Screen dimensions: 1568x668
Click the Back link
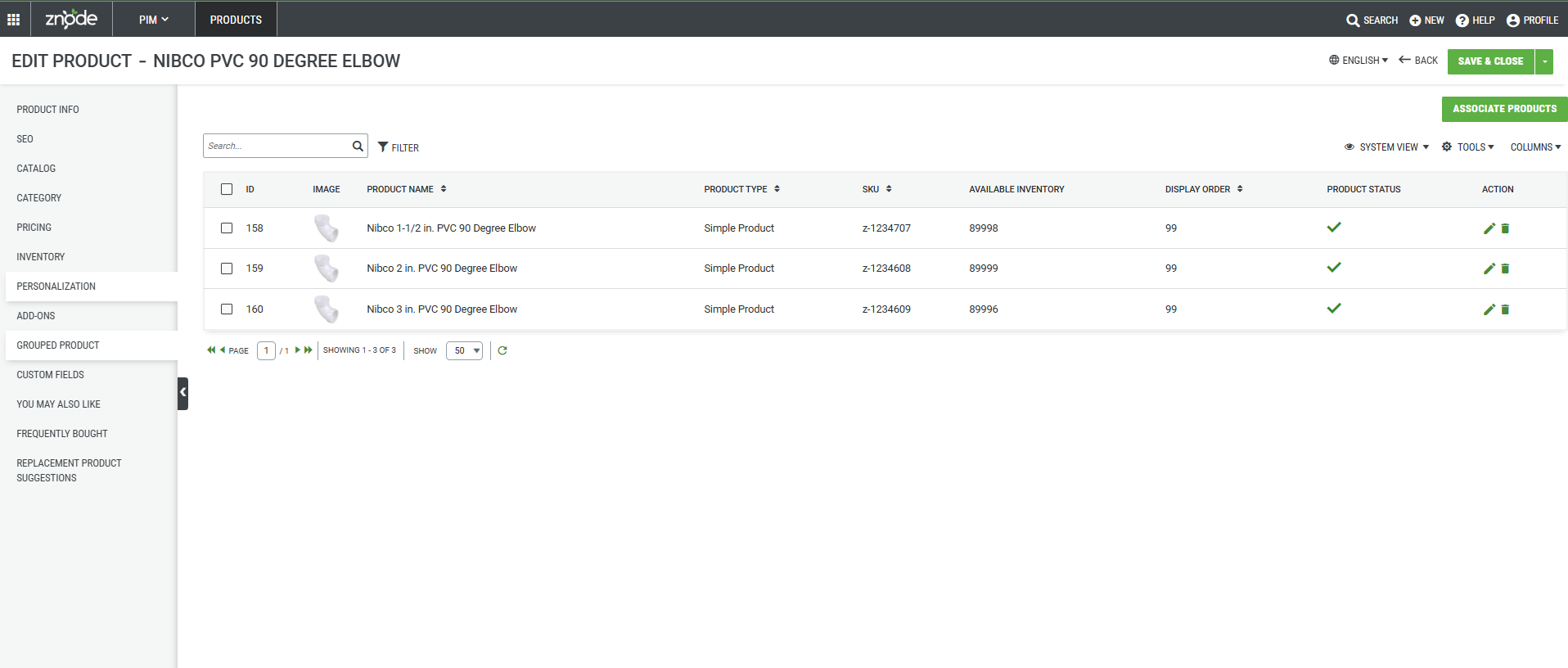[1418, 61]
